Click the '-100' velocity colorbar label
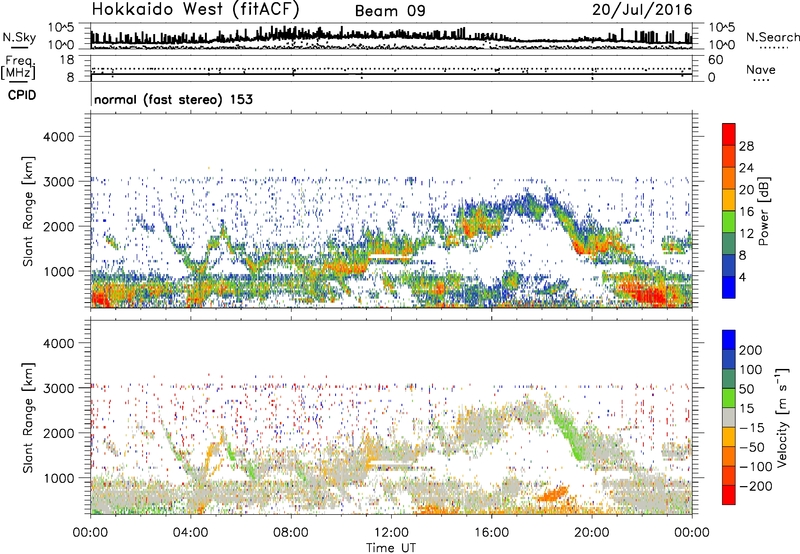Screen dimensions: 800x554 coord(755,467)
